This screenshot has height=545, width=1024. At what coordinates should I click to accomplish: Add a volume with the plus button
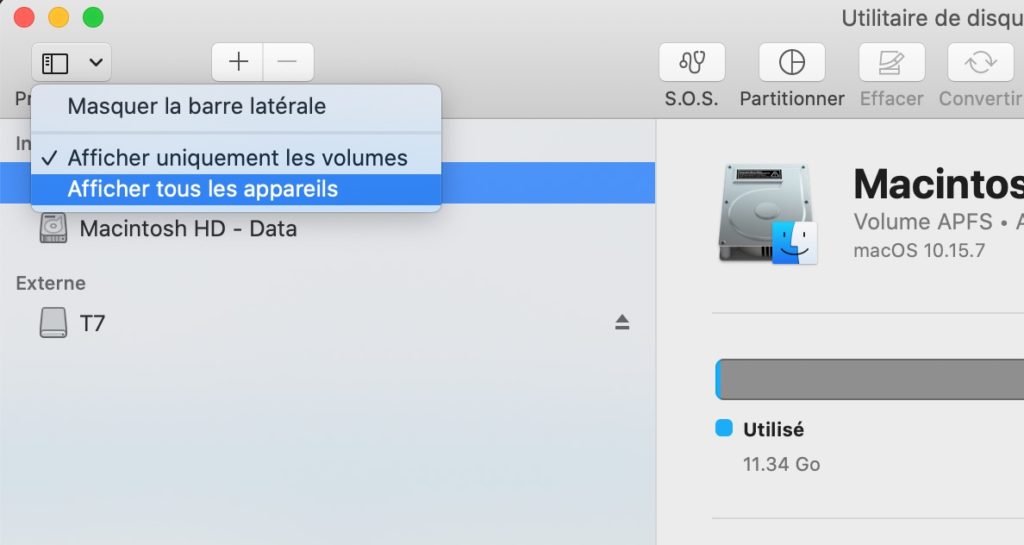(x=238, y=62)
